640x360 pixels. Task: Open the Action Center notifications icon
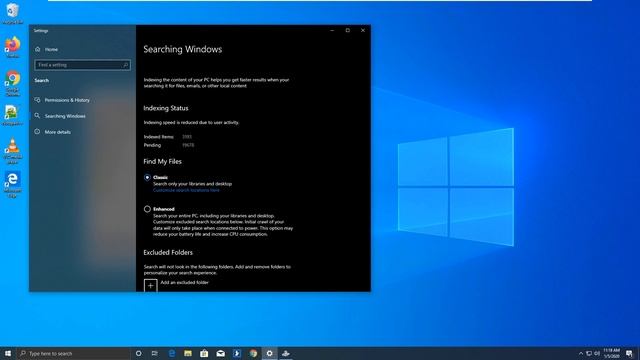point(629,353)
